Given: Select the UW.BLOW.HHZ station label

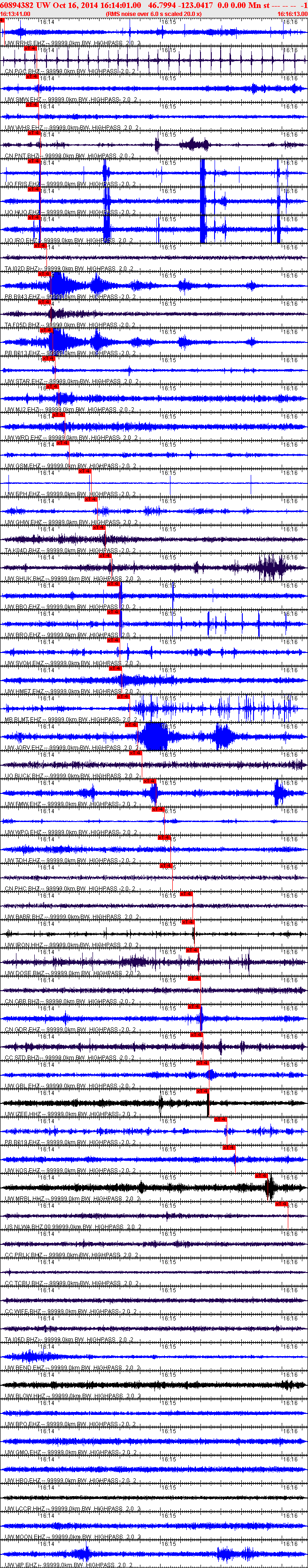Looking at the screenshot, I should coord(25,1397).
